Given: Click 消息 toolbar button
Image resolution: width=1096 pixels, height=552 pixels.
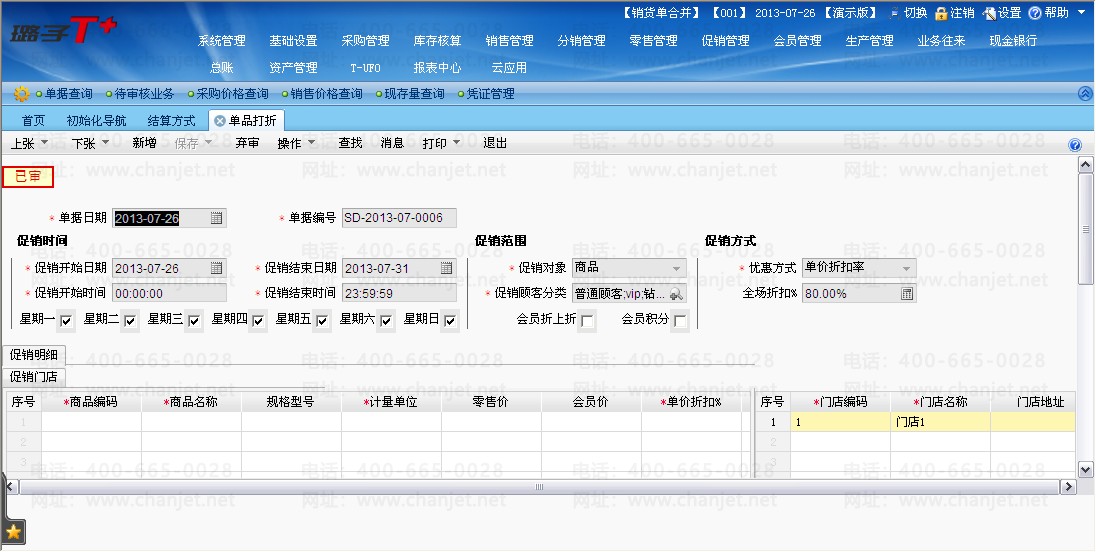Looking at the screenshot, I should [392, 143].
